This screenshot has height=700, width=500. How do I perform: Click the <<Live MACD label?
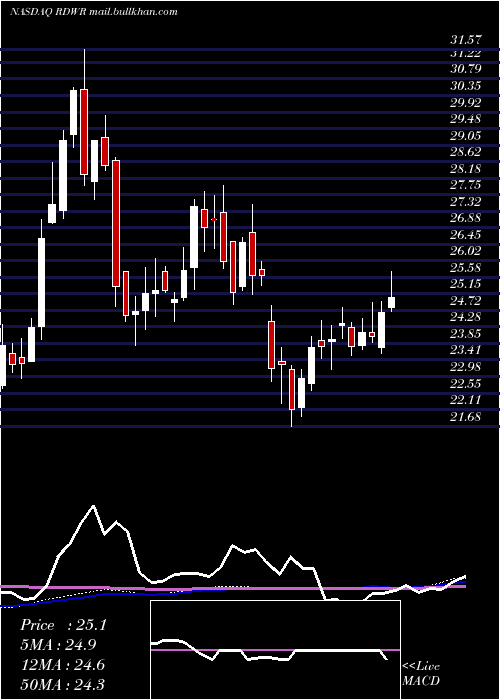[x=421, y=673]
